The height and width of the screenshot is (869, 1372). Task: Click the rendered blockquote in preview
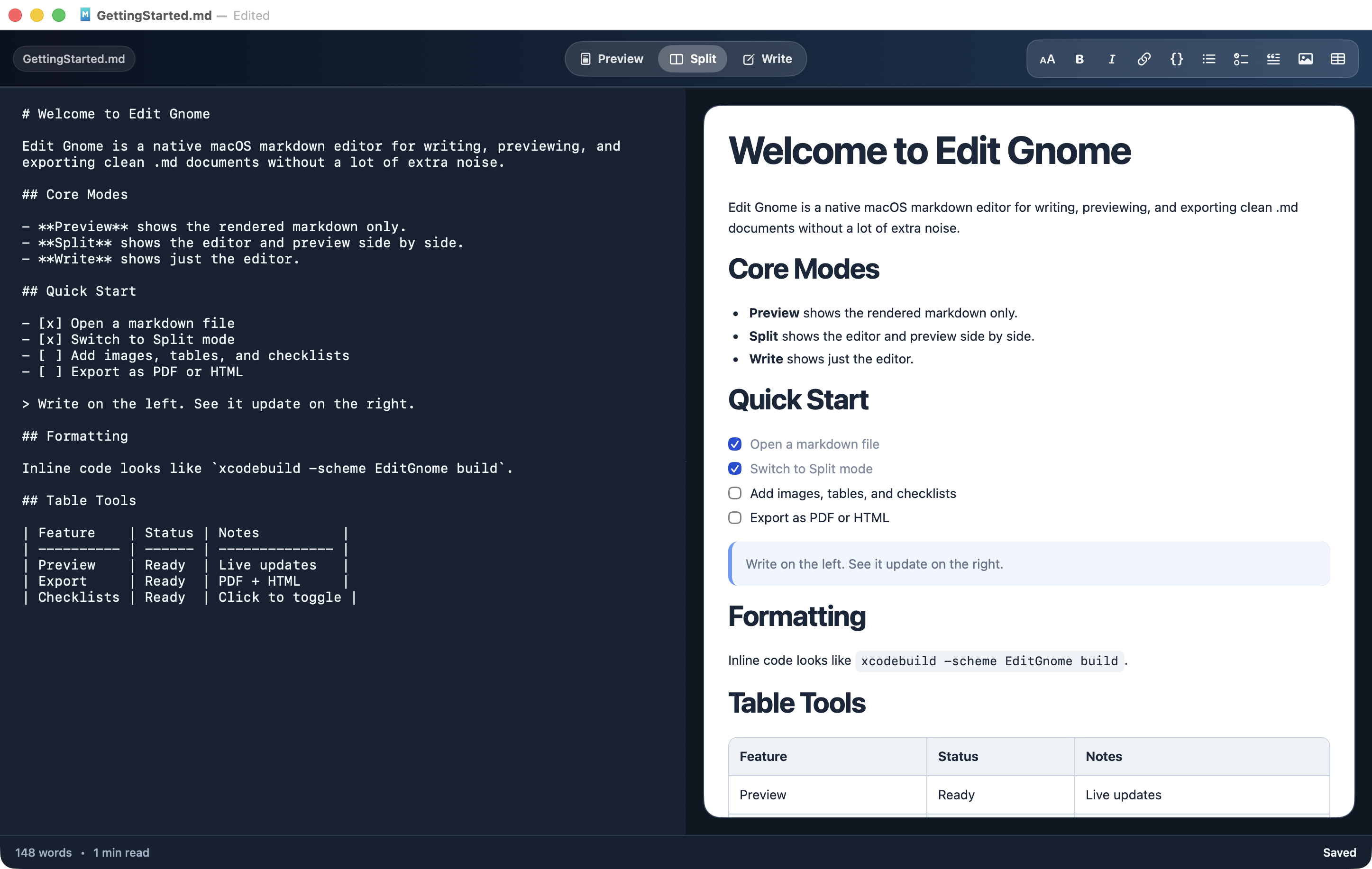1029,564
